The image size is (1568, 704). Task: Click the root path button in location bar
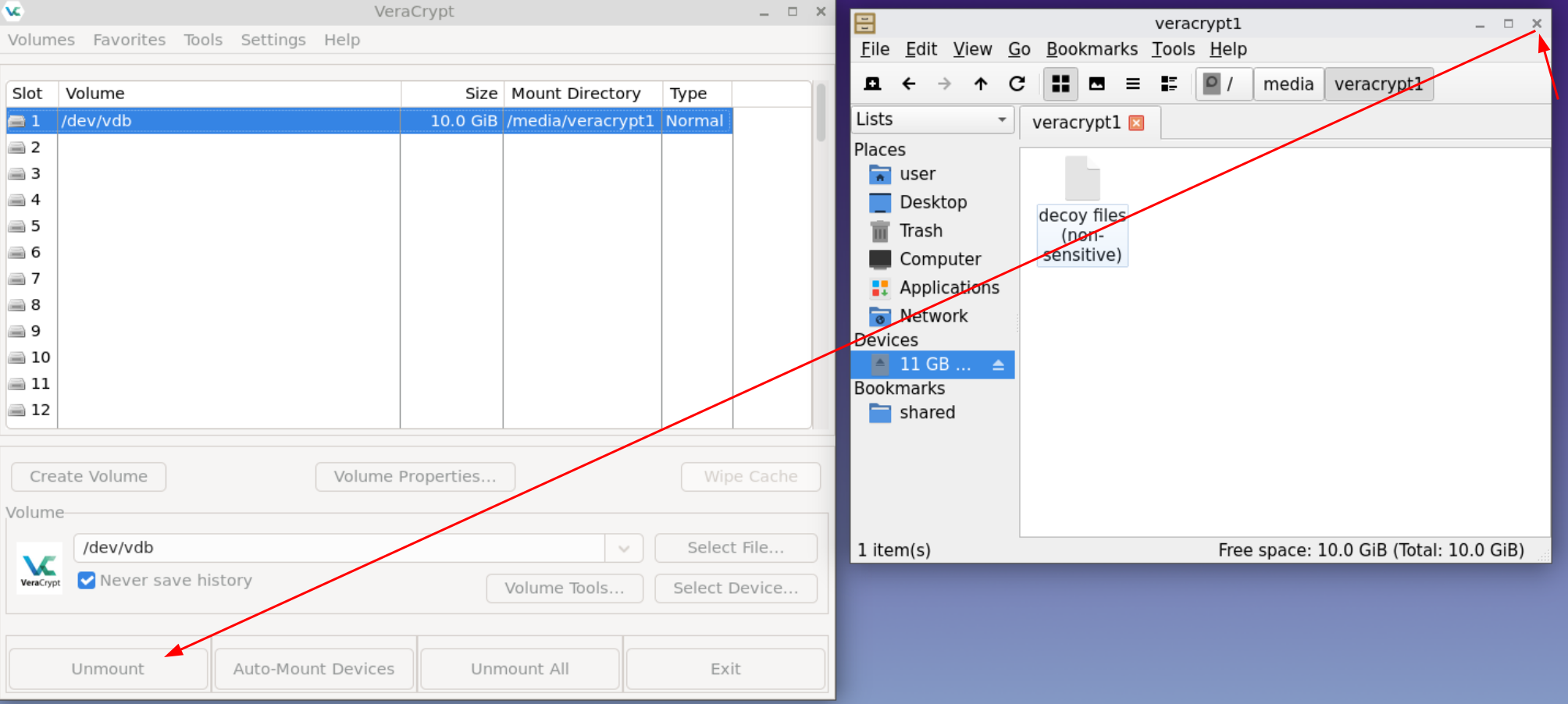(x=1224, y=84)
